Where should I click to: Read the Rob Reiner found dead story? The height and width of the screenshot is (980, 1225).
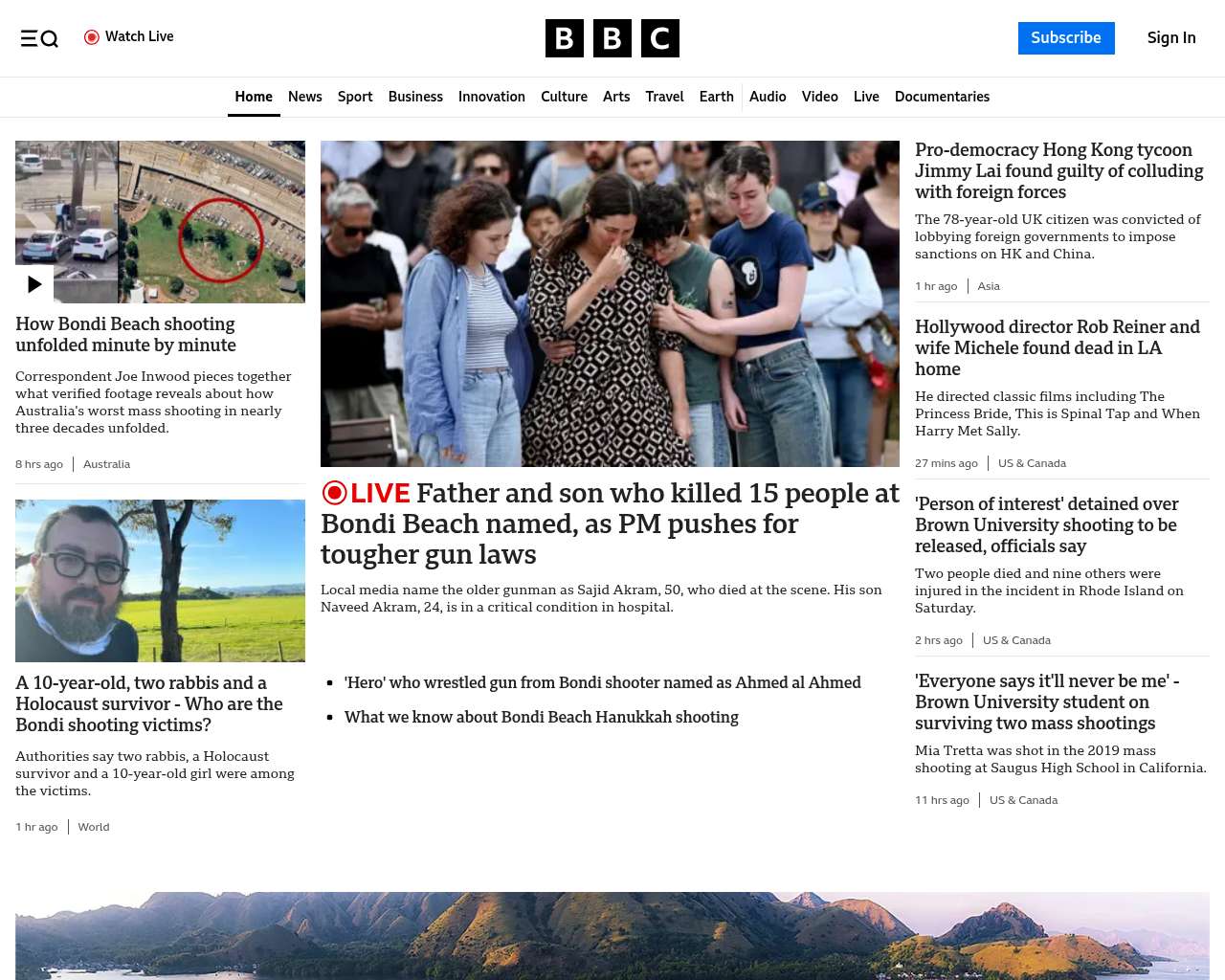[1057, 347]
